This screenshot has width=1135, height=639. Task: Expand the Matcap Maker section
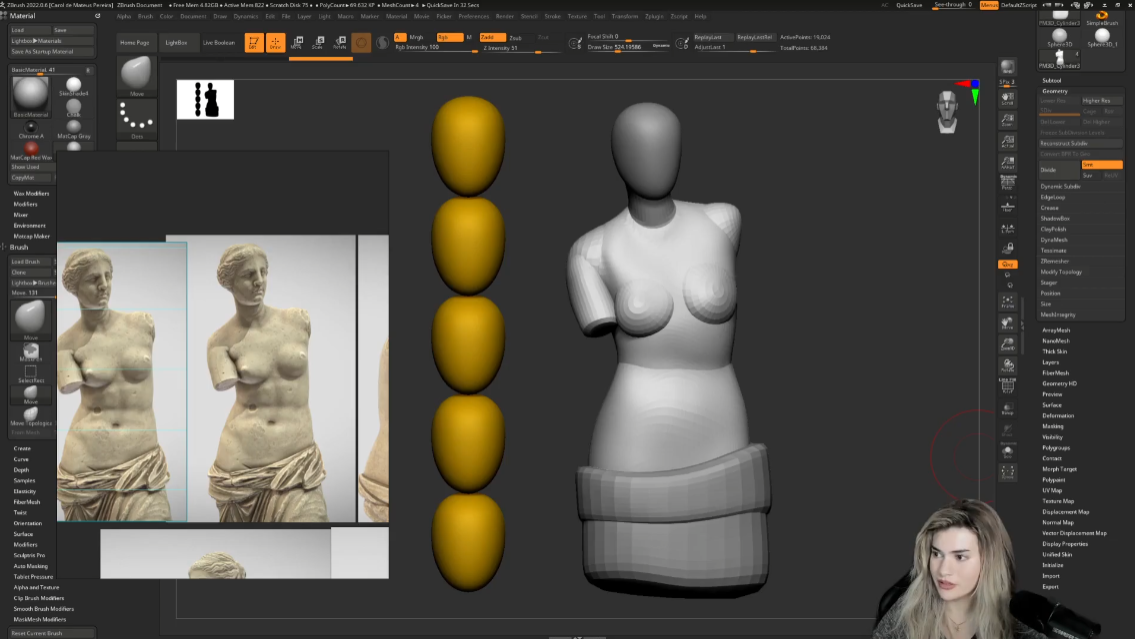point(32,236)
